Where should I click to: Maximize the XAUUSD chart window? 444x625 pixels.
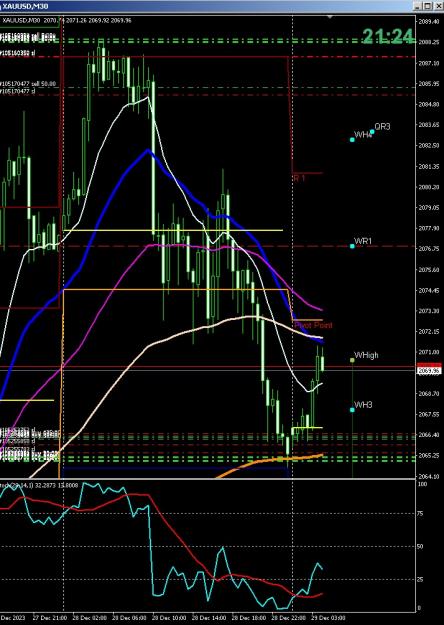428,6
